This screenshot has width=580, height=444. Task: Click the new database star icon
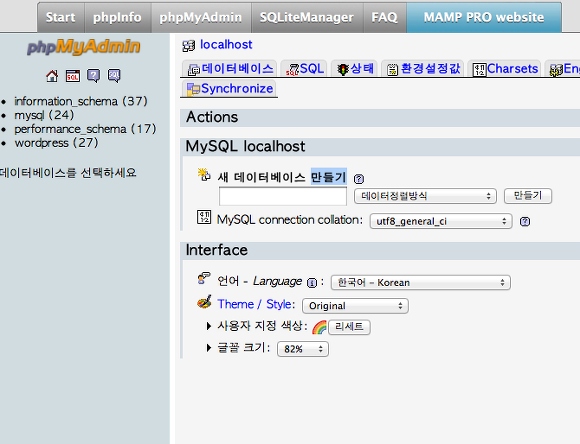(x=204, y=175)
